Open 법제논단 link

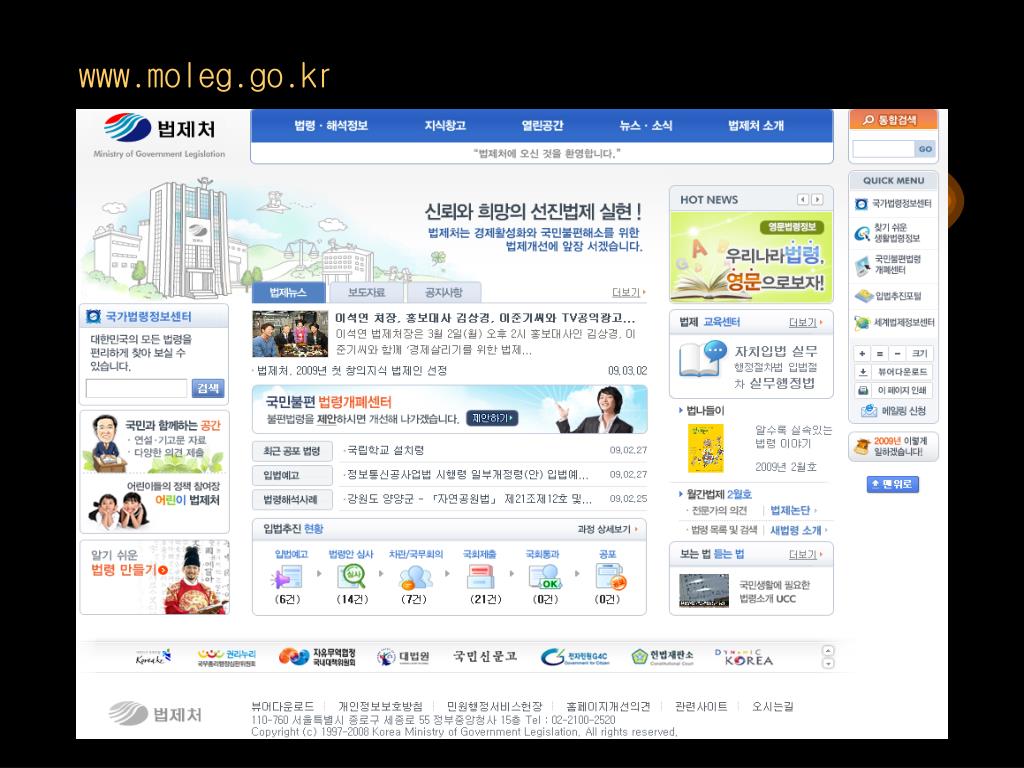(x=793, y=510)
